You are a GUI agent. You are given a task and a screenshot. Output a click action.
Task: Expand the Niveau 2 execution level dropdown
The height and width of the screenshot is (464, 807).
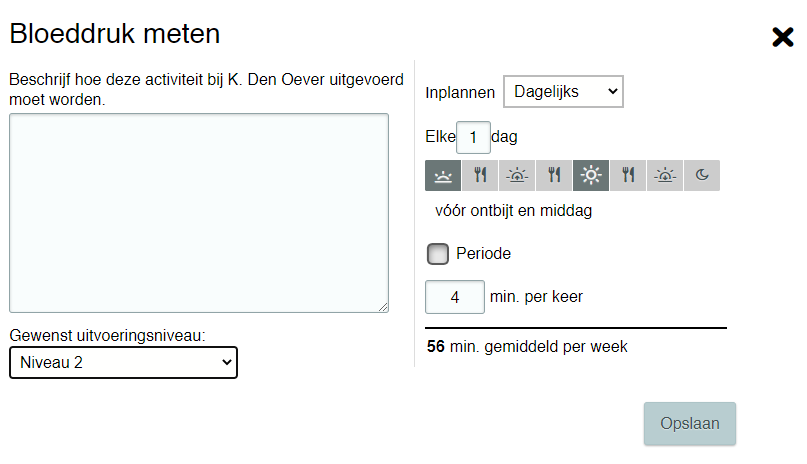pos(123,362)
